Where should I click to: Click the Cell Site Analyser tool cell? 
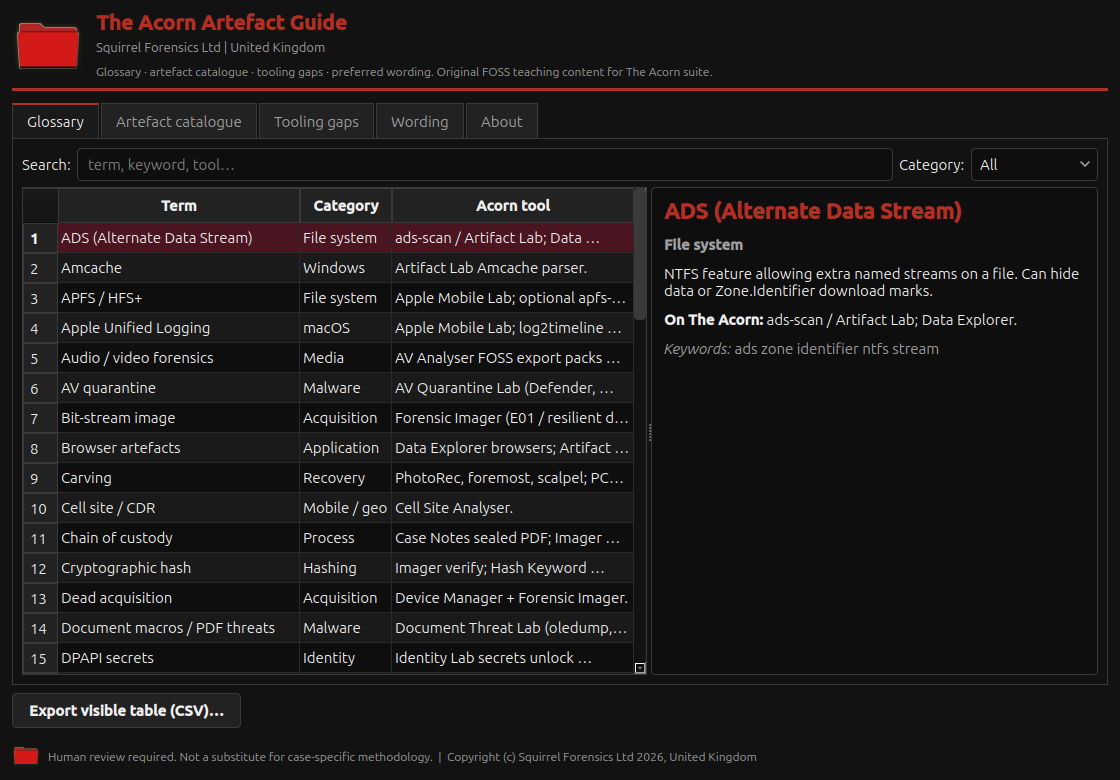512,508
